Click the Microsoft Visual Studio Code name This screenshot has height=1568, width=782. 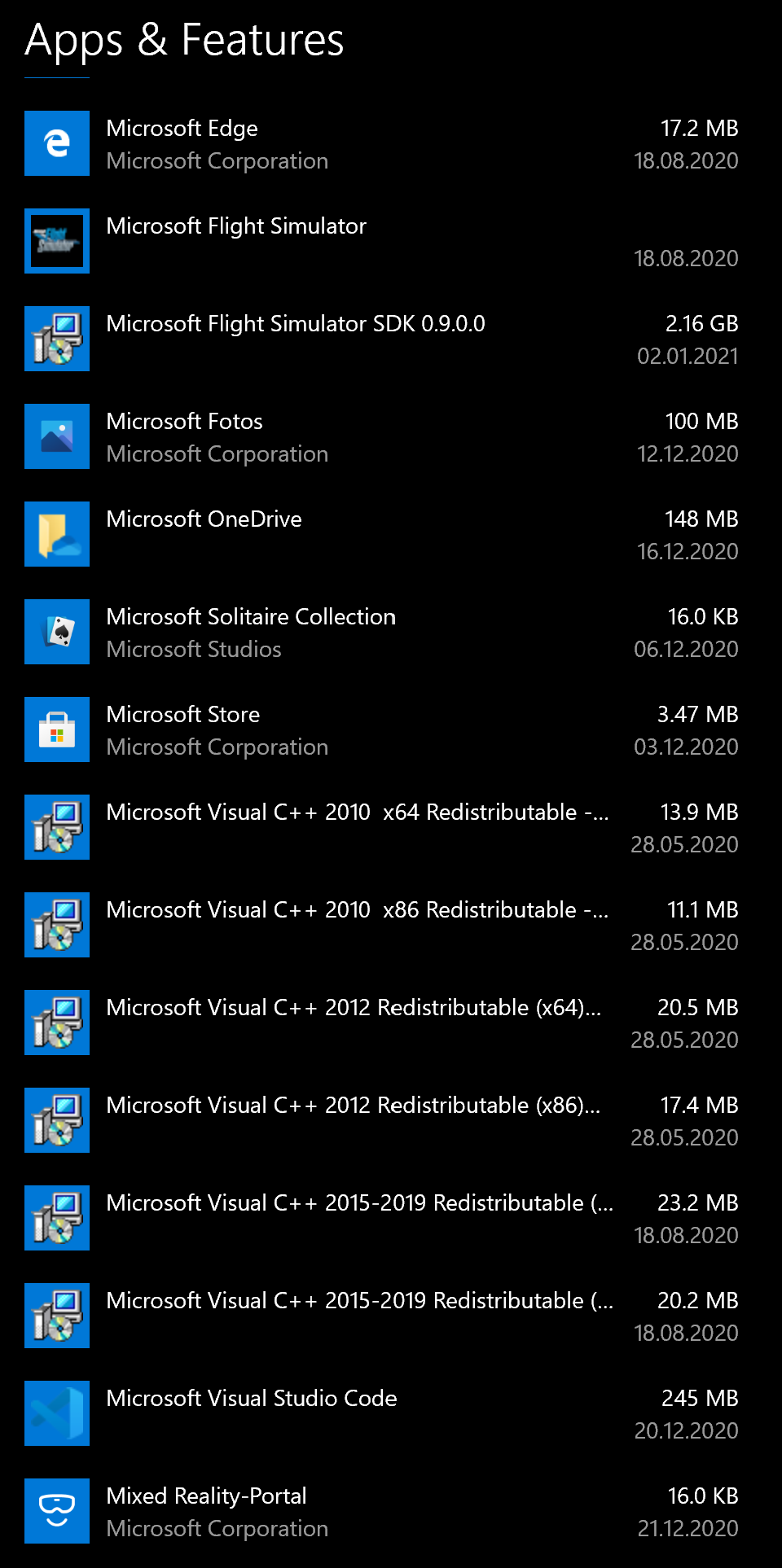pyautogui.click(x=252, y=1399)
